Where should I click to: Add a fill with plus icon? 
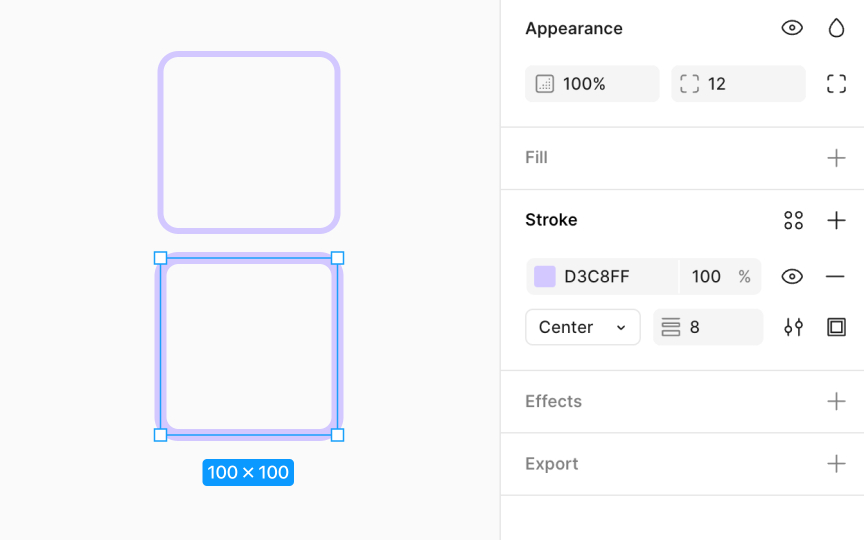[x=836, y=158]
